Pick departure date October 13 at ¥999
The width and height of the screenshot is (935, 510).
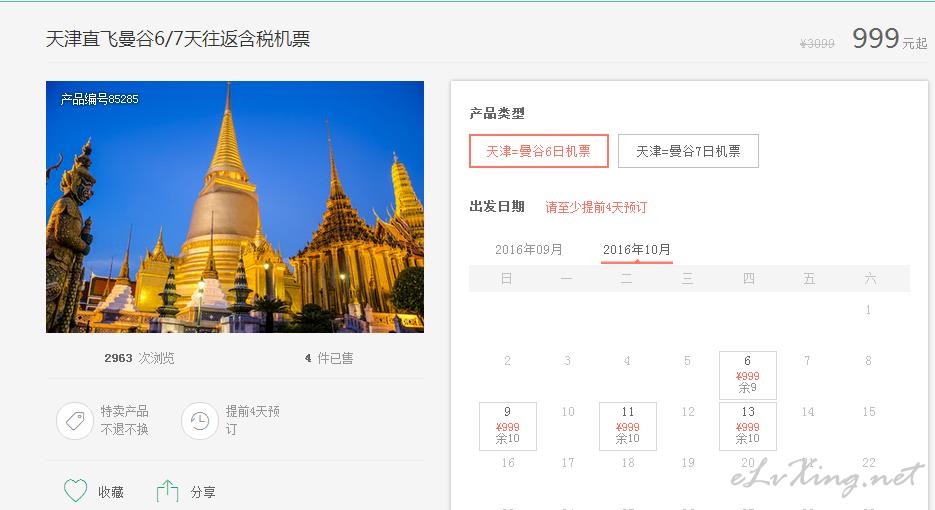point(748,426)
